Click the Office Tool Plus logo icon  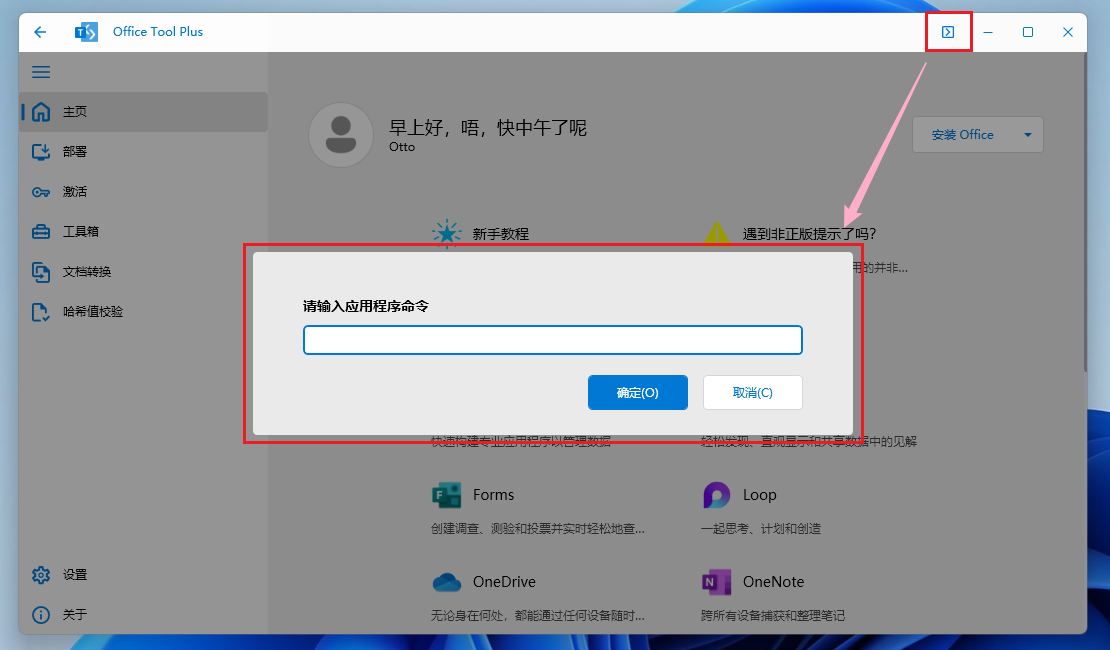(x=86, y=32)
